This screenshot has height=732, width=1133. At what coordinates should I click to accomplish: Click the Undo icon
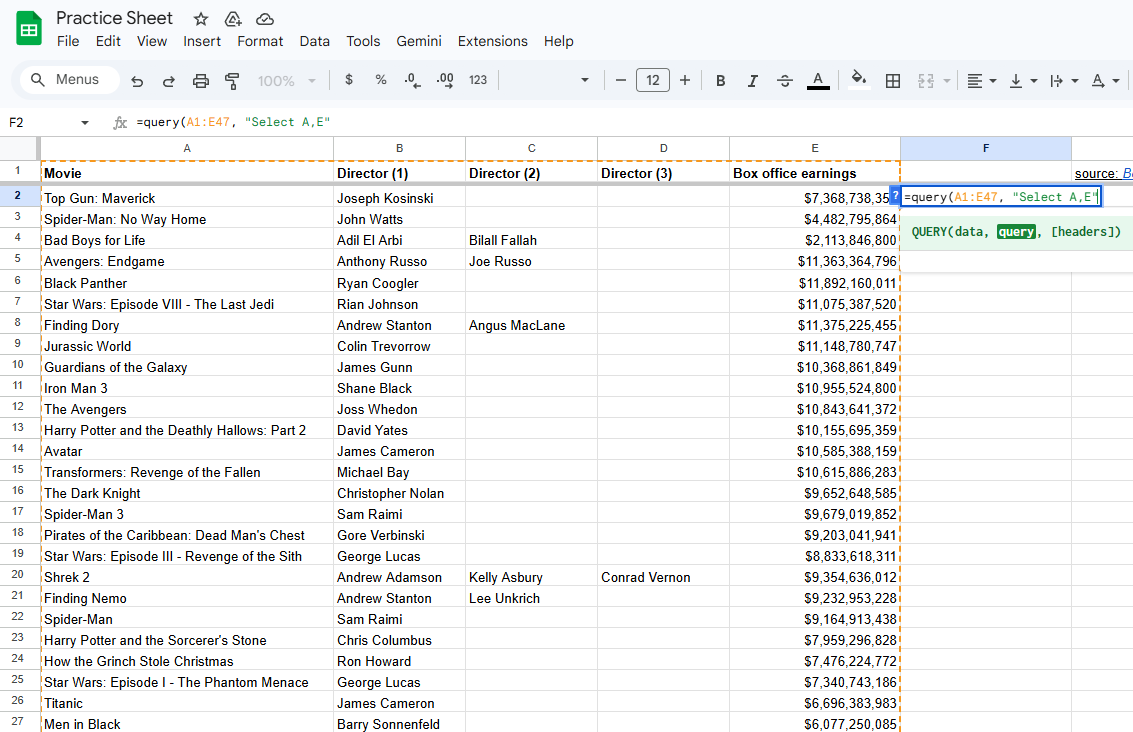click(138, 80)
